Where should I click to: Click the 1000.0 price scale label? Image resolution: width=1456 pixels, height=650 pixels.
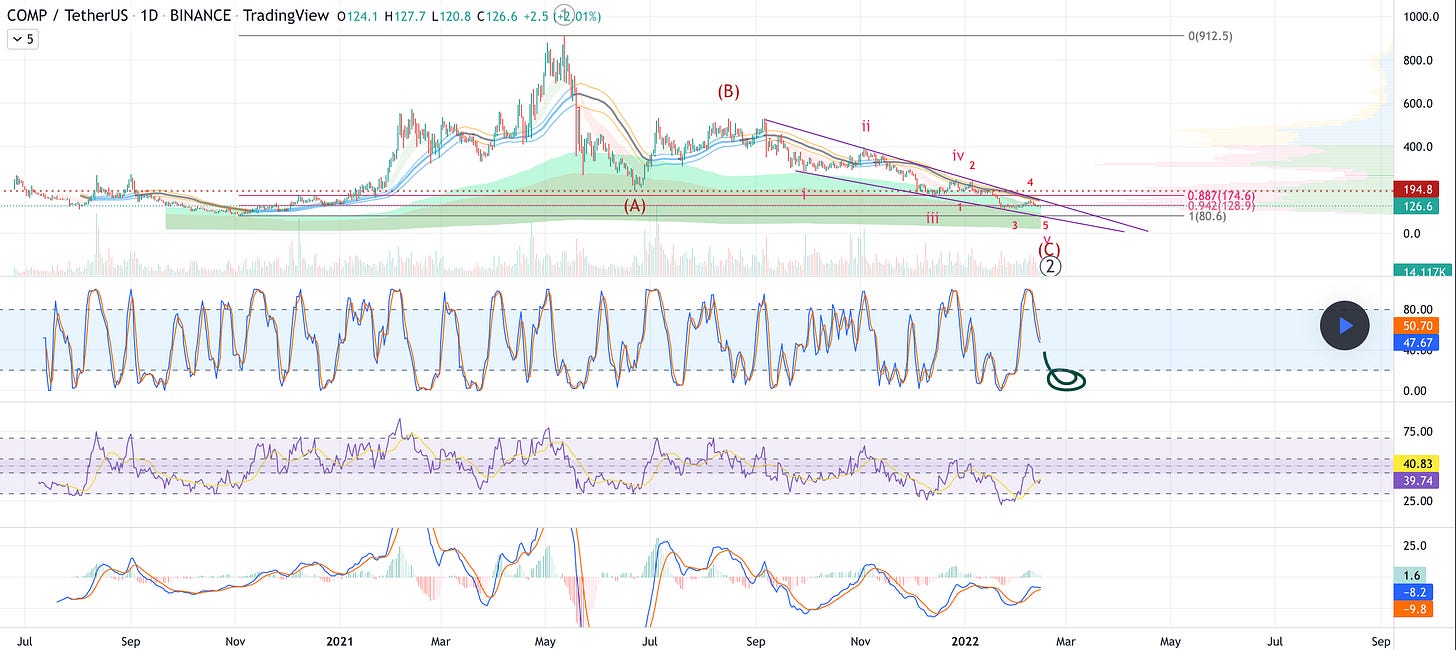pyautogui.click(x=1420, y=17)
